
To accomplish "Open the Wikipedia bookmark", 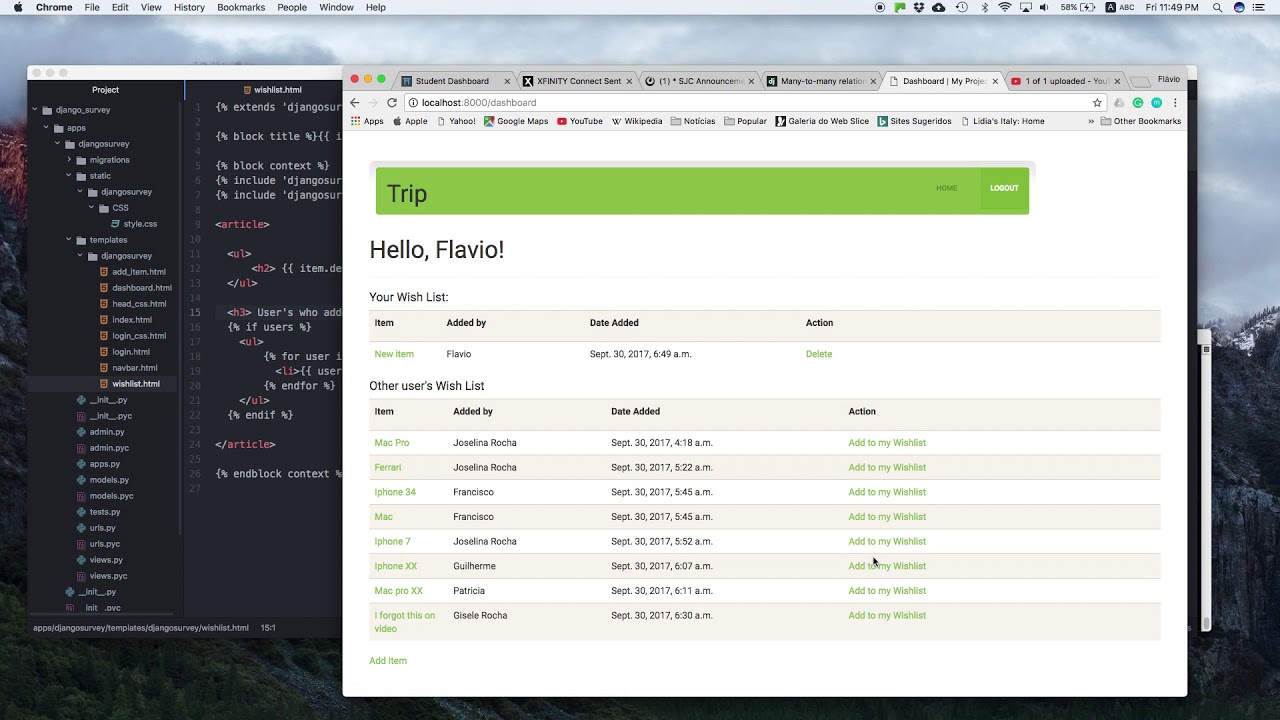I will tap(637, 121).
